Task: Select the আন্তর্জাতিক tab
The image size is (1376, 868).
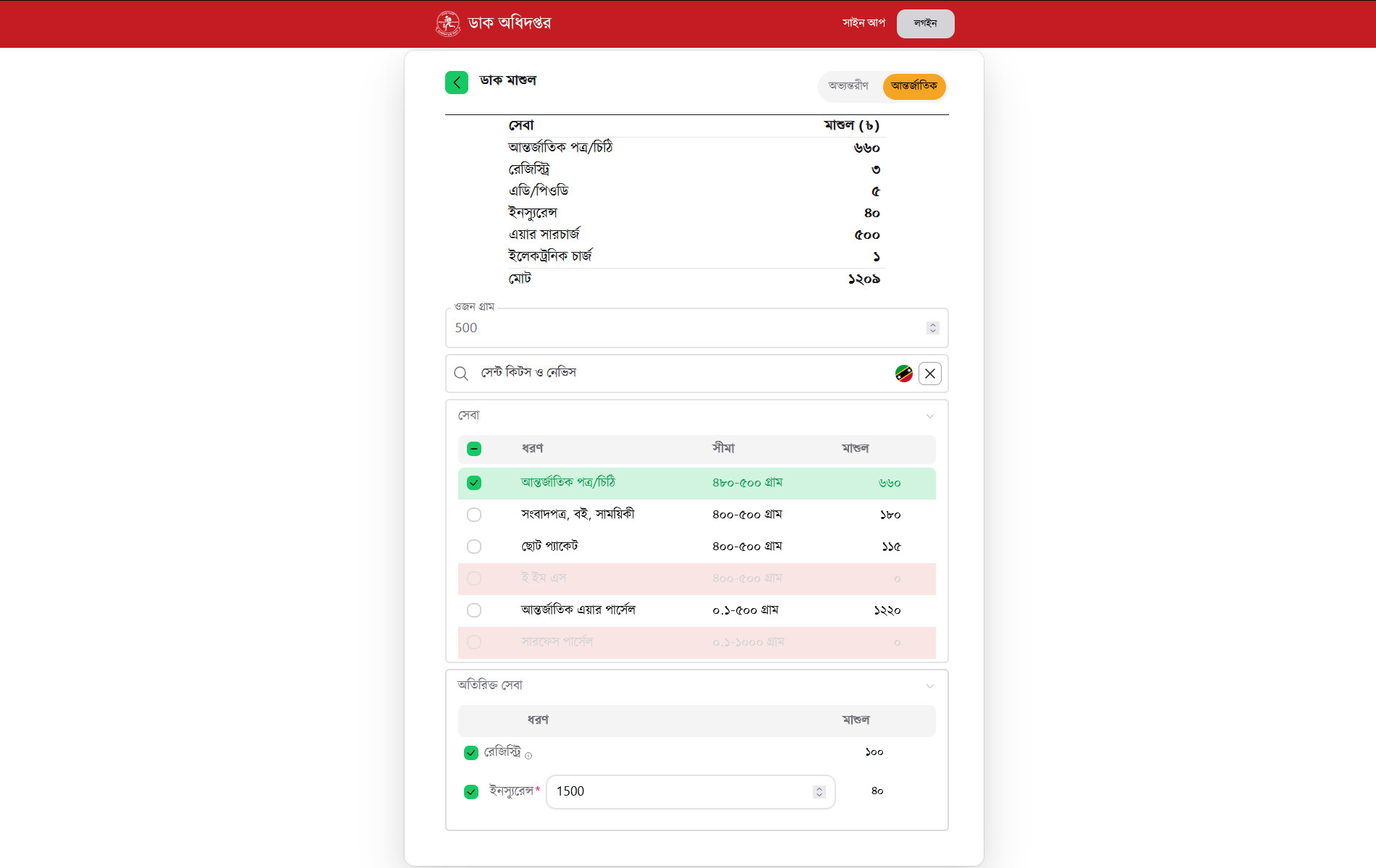Action: (x=913, y=86)
